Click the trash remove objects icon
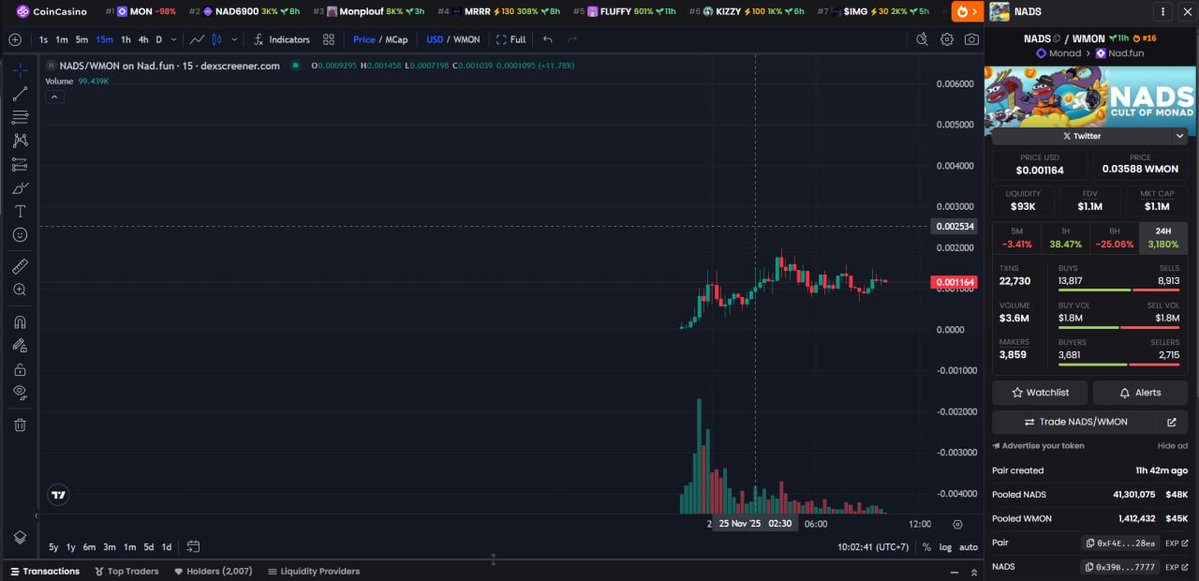Image resolution: width=1199 pixels, height=581 pixels. tap(21, 425)
